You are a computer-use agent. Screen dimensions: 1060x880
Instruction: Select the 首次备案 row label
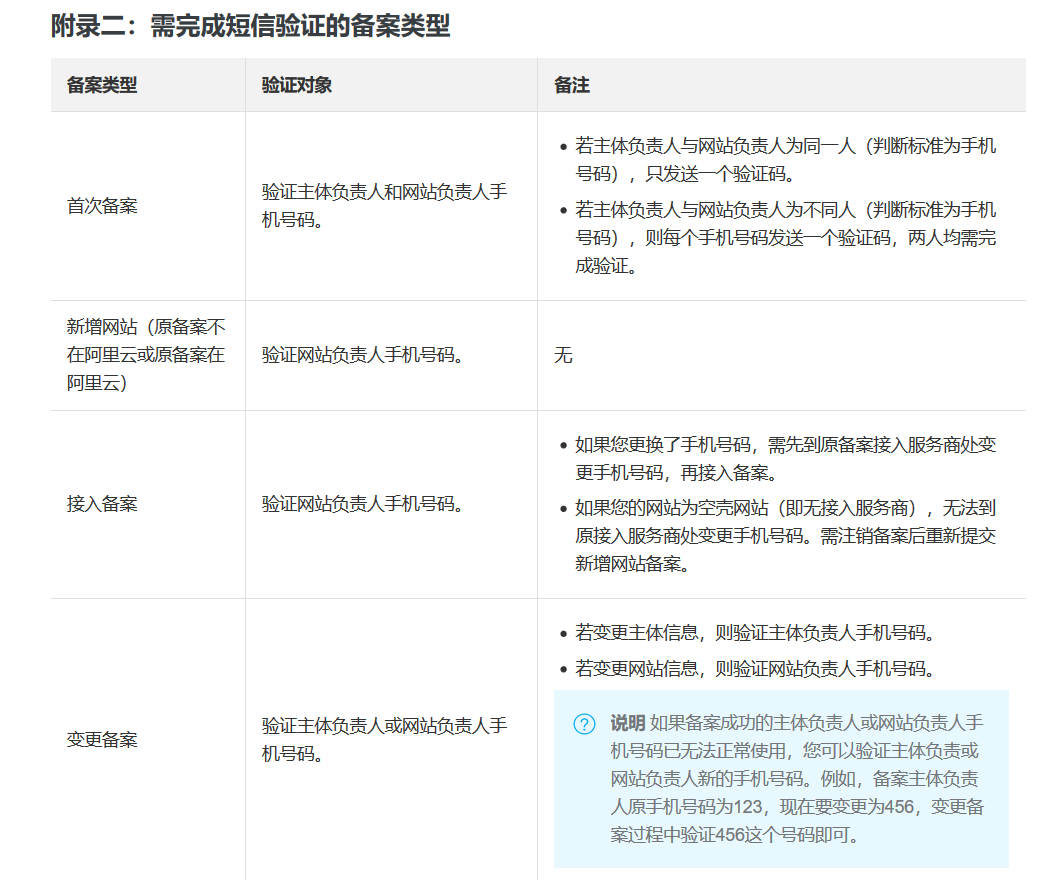(102, 205)
